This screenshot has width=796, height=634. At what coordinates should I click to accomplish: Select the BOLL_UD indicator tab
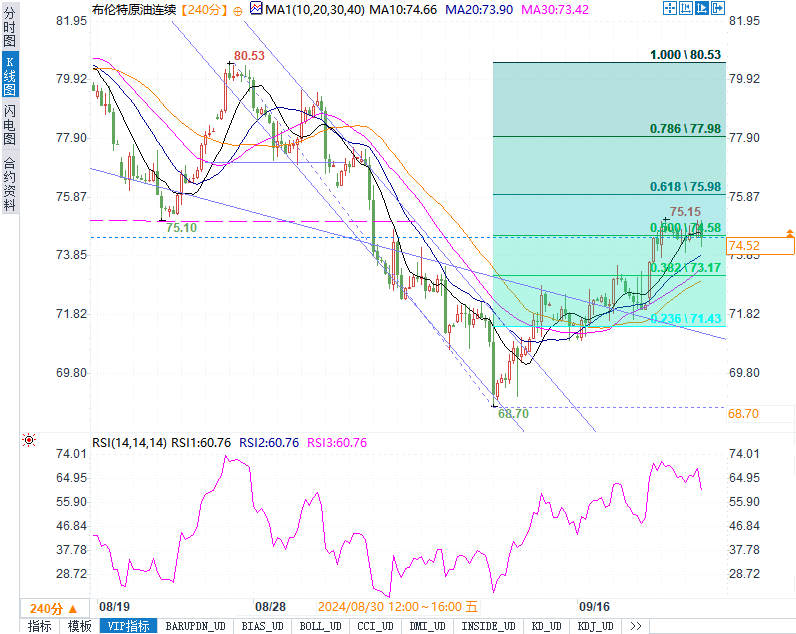coord(320,626)
